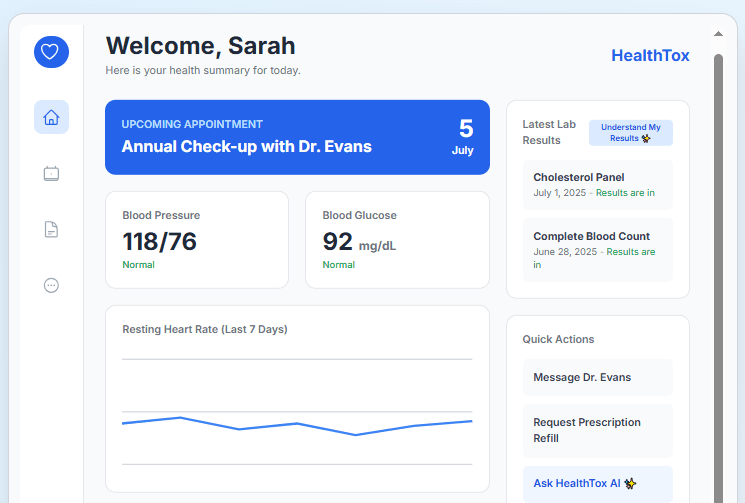The image size is (745, 503).
Task: Click the "Quick Actions" heading
Action: (x=558, y=339)
